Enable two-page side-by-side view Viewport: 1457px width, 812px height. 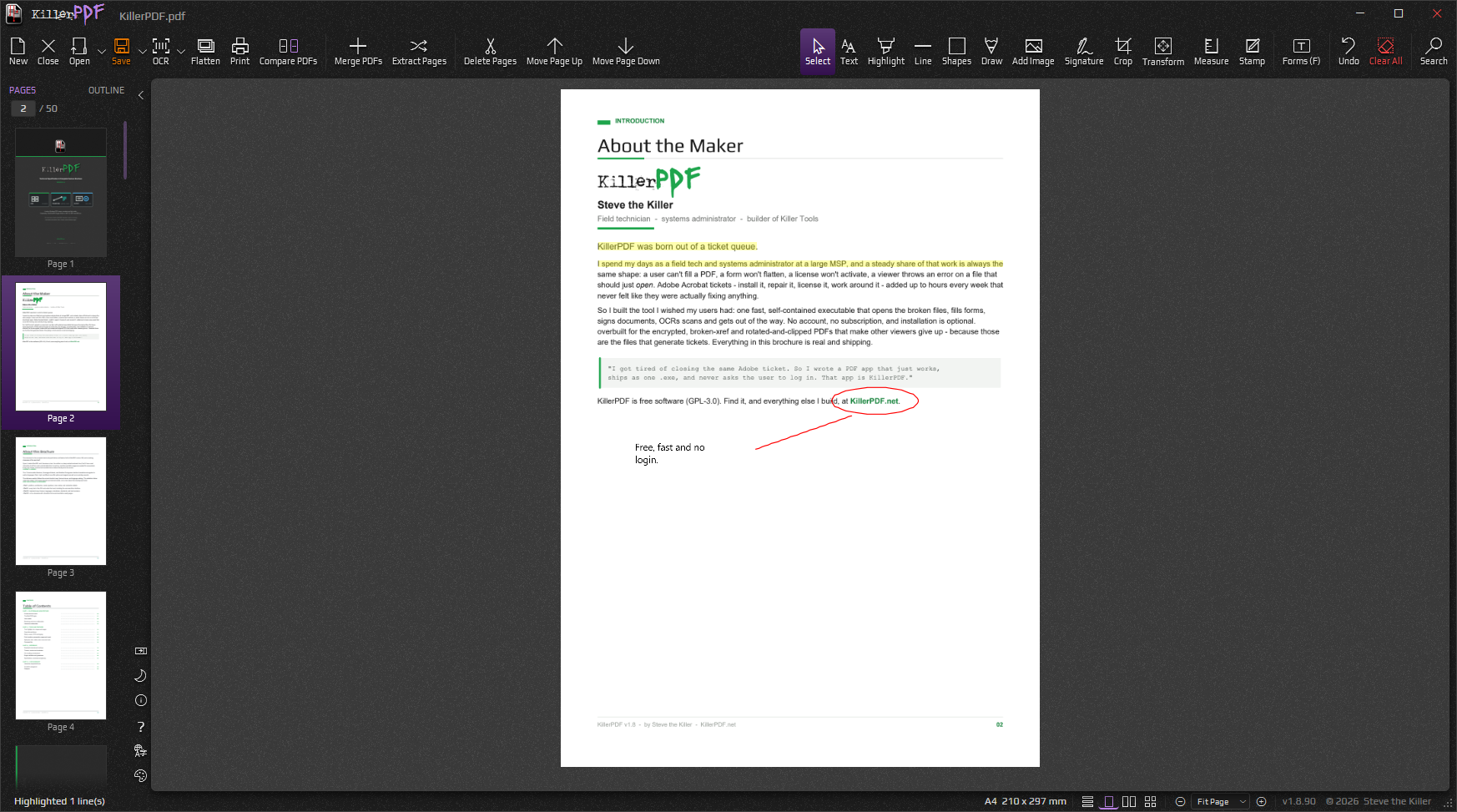[x=1129, y=801]
